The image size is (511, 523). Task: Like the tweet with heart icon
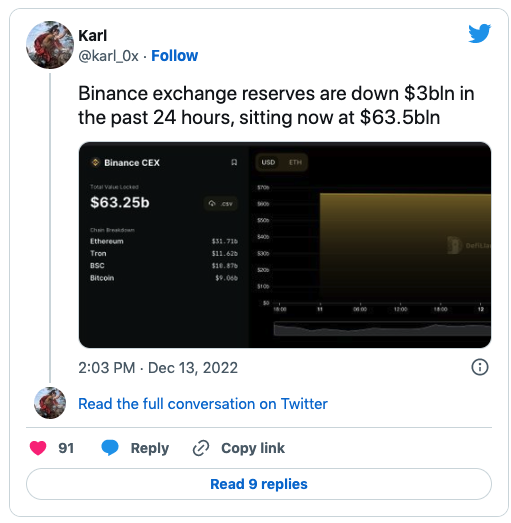pos(38,448)
